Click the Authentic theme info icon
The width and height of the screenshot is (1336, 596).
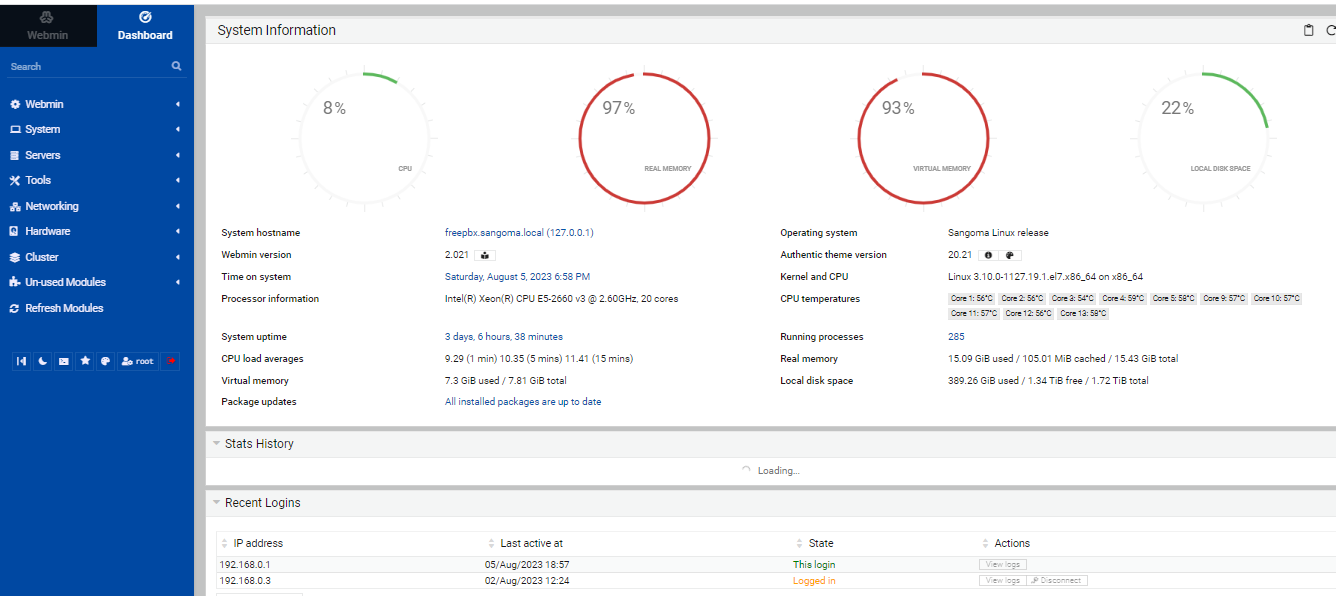click(x=988, y=255)
